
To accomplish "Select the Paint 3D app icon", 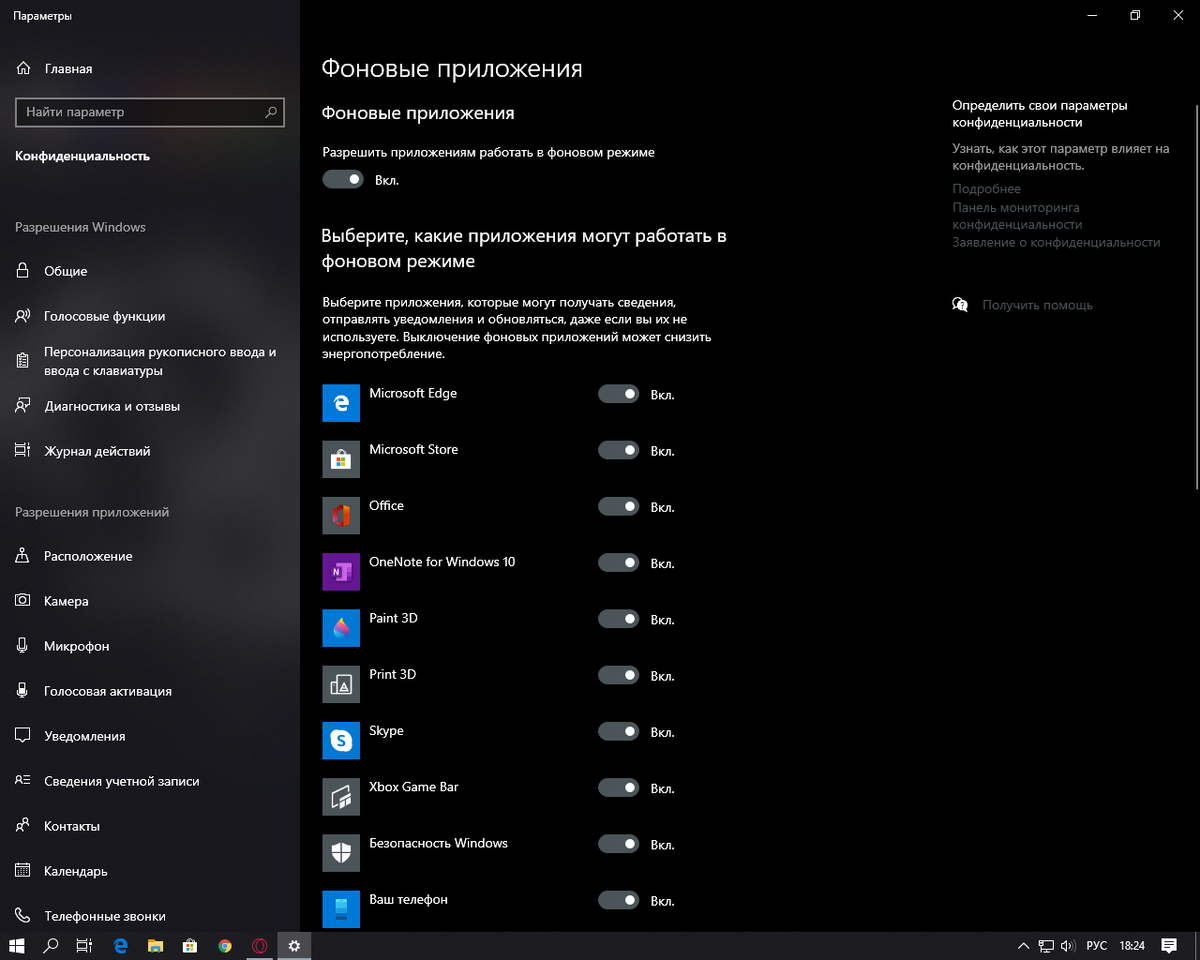I will tap(341, 628).
